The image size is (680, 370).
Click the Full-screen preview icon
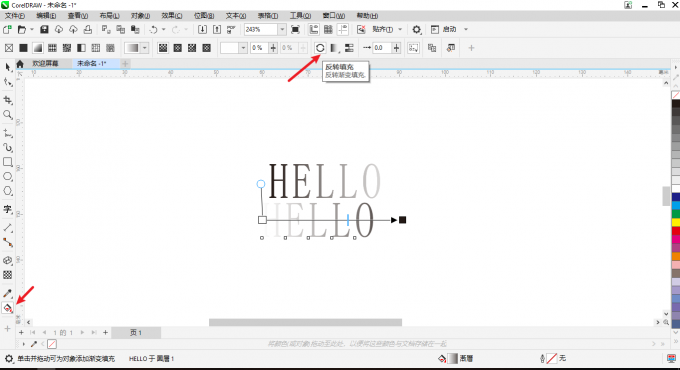(295, 29)
